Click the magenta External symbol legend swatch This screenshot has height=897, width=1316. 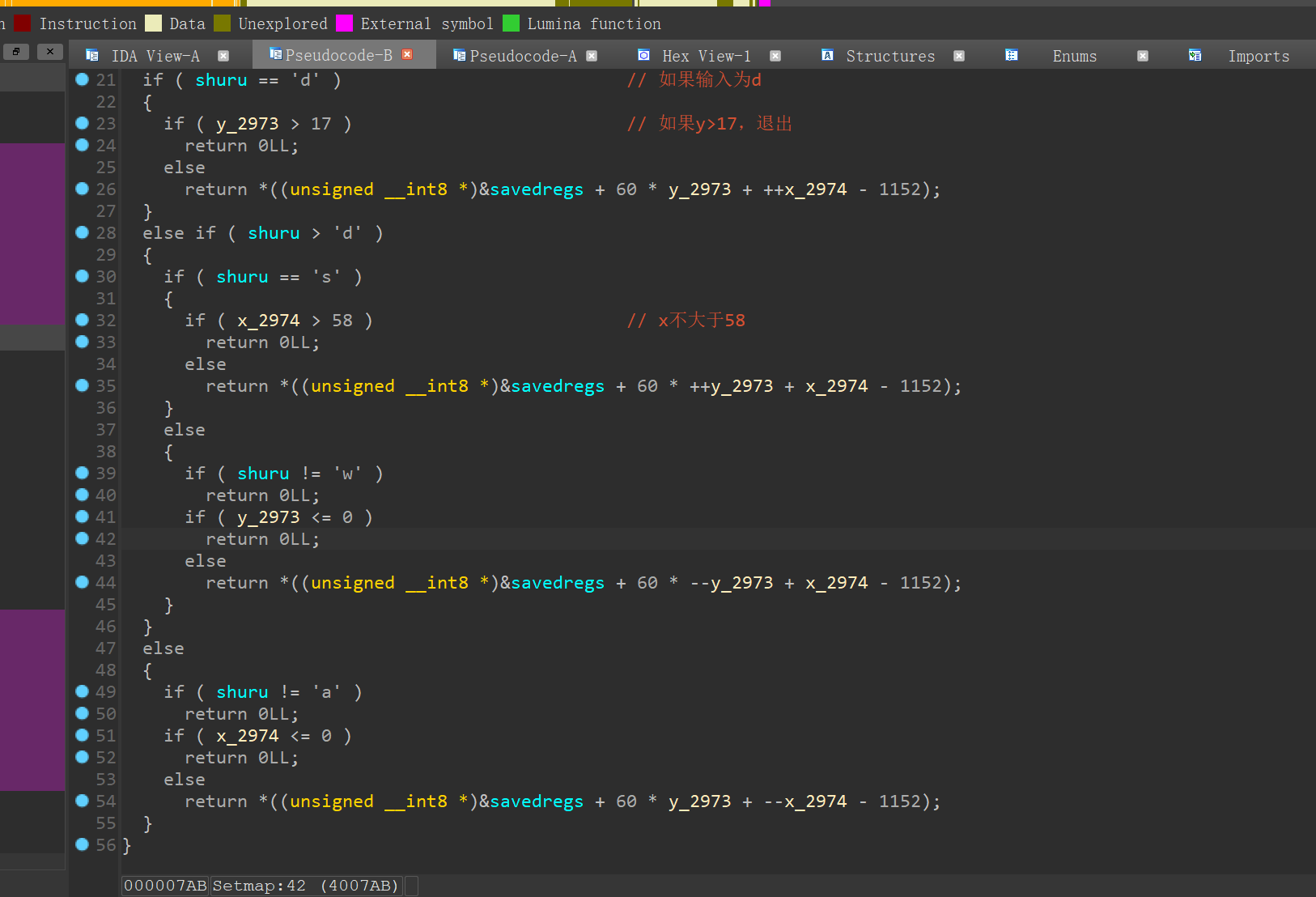(344, 23)
